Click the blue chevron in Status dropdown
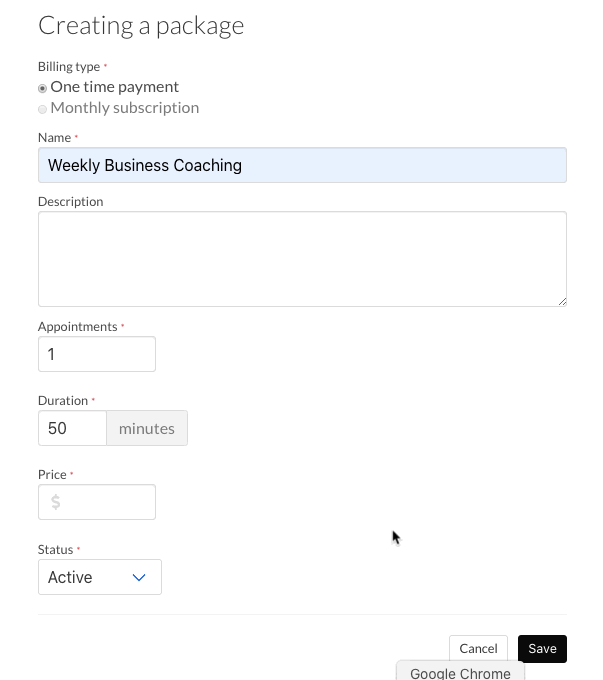The height and width of the screenshot is (680, 603). point(139,578)
